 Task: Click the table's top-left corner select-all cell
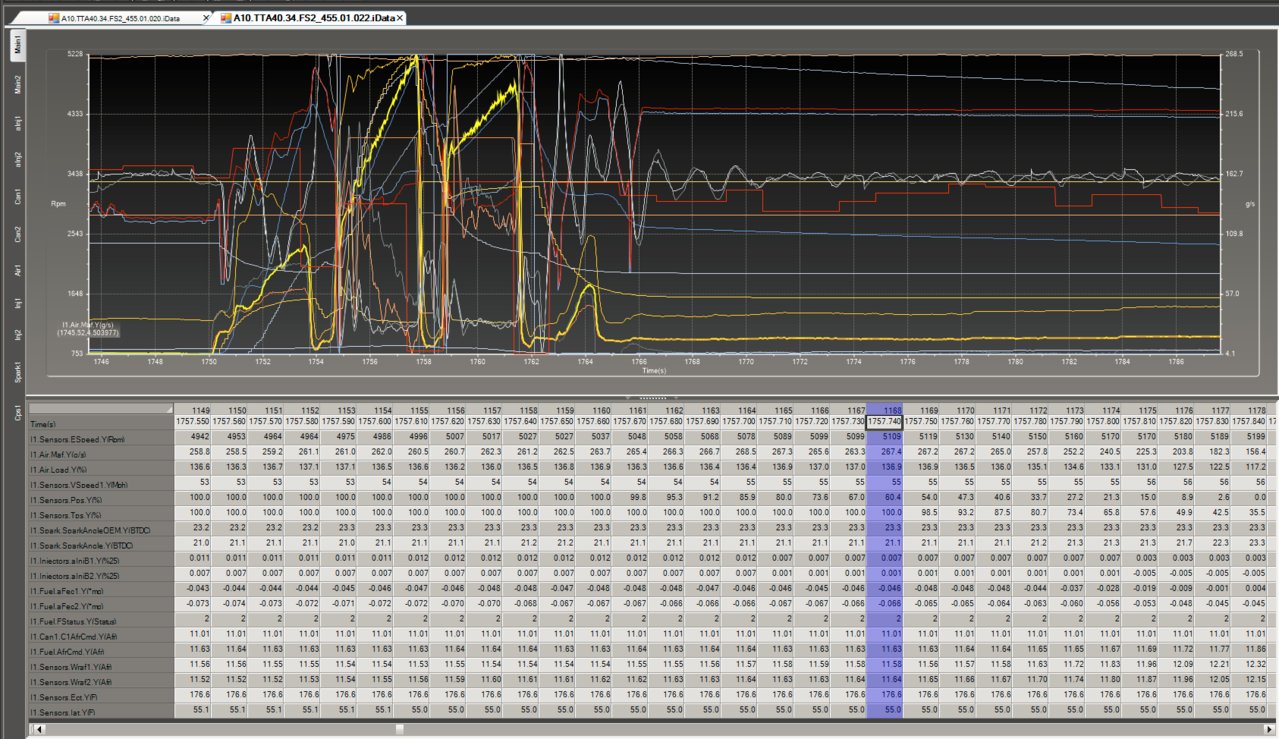click(x=103, y=410)
